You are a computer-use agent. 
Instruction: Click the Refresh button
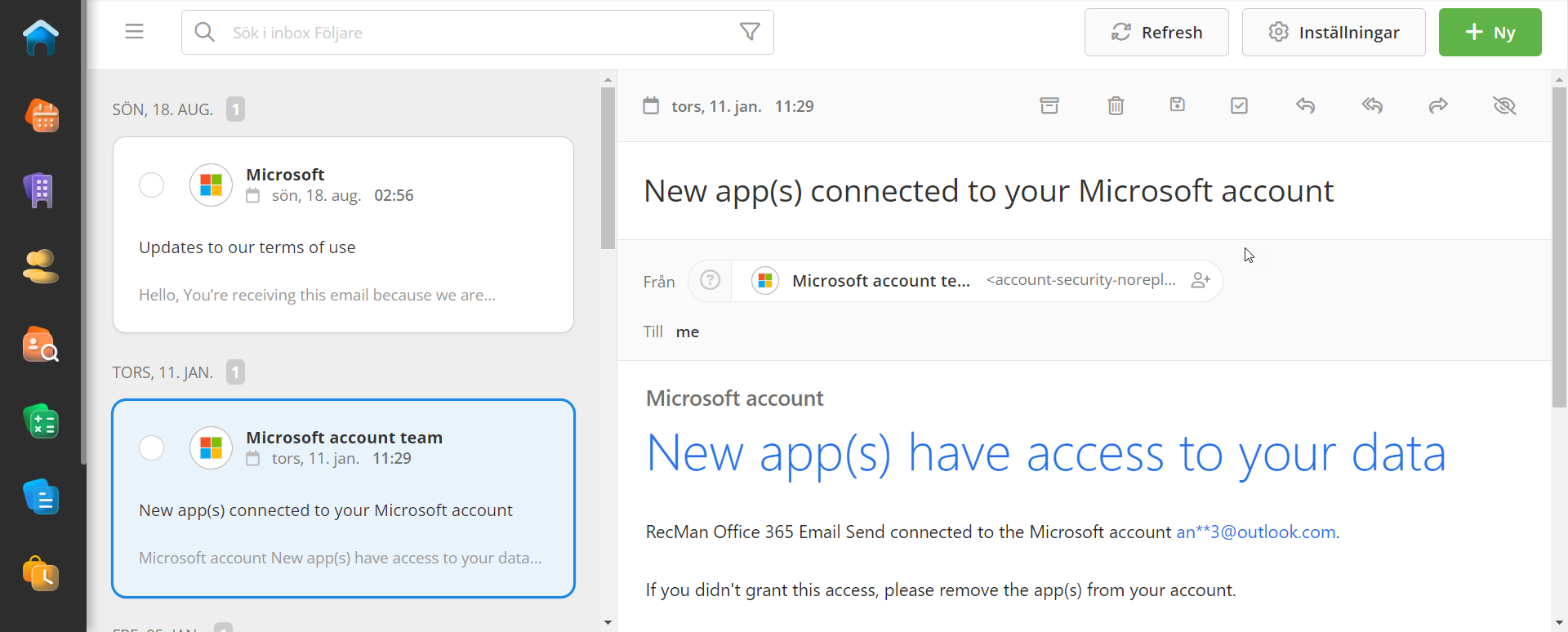pyautogui.click(x=1156, y=32)
